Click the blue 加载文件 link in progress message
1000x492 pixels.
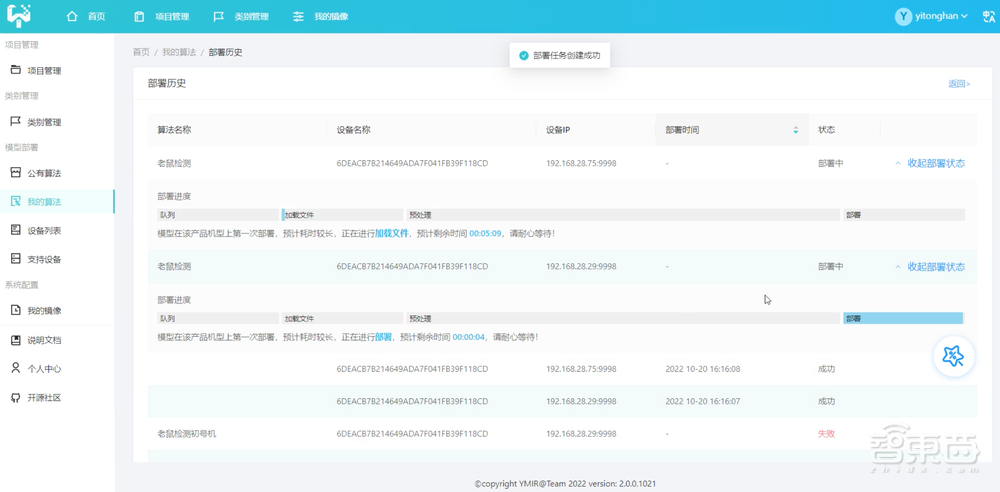coord(391,234)
